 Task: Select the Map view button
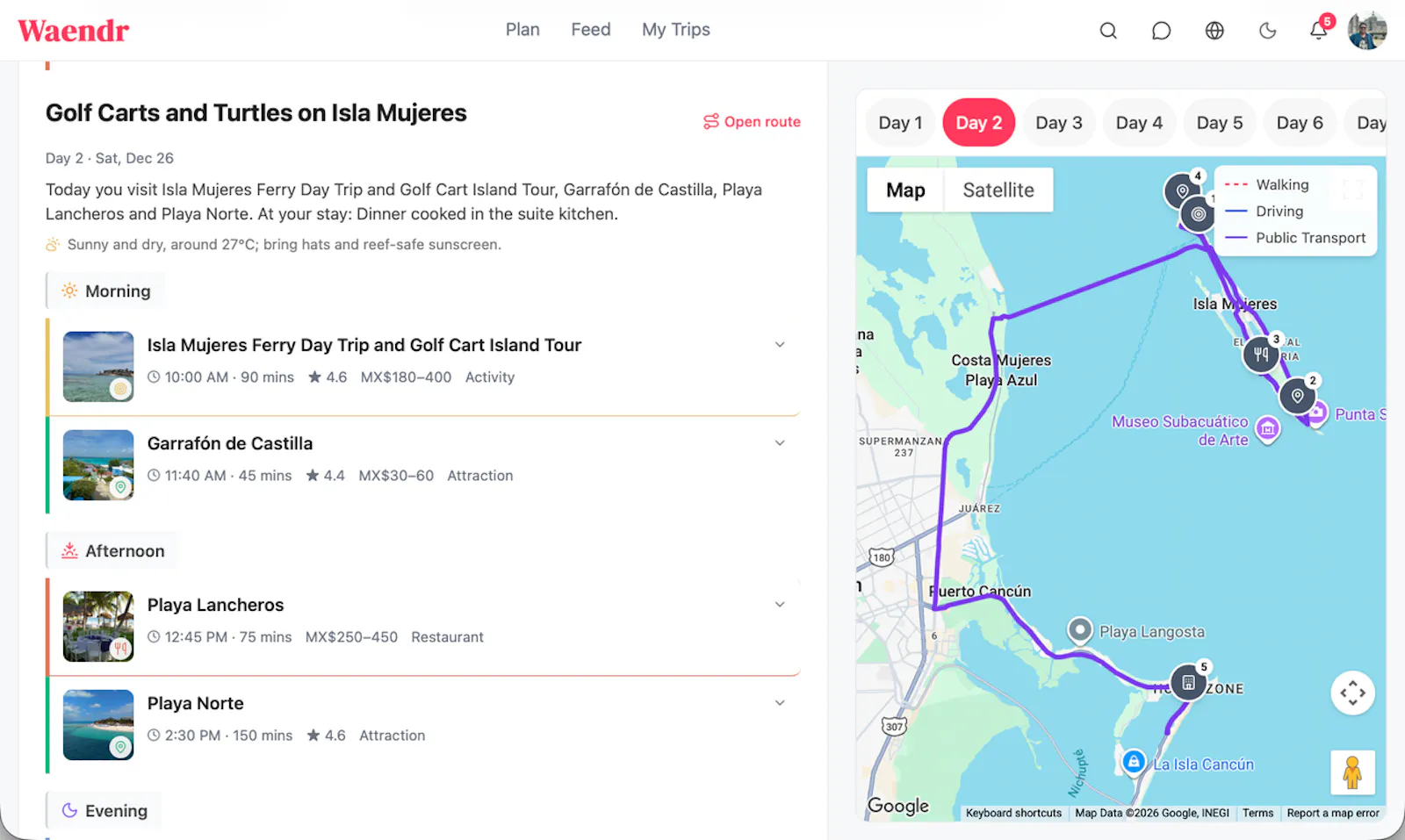click(905, 190)
